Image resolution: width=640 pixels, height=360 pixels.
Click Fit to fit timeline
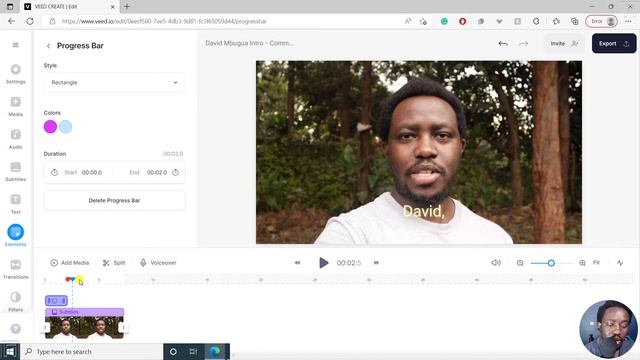click(596, 262)
